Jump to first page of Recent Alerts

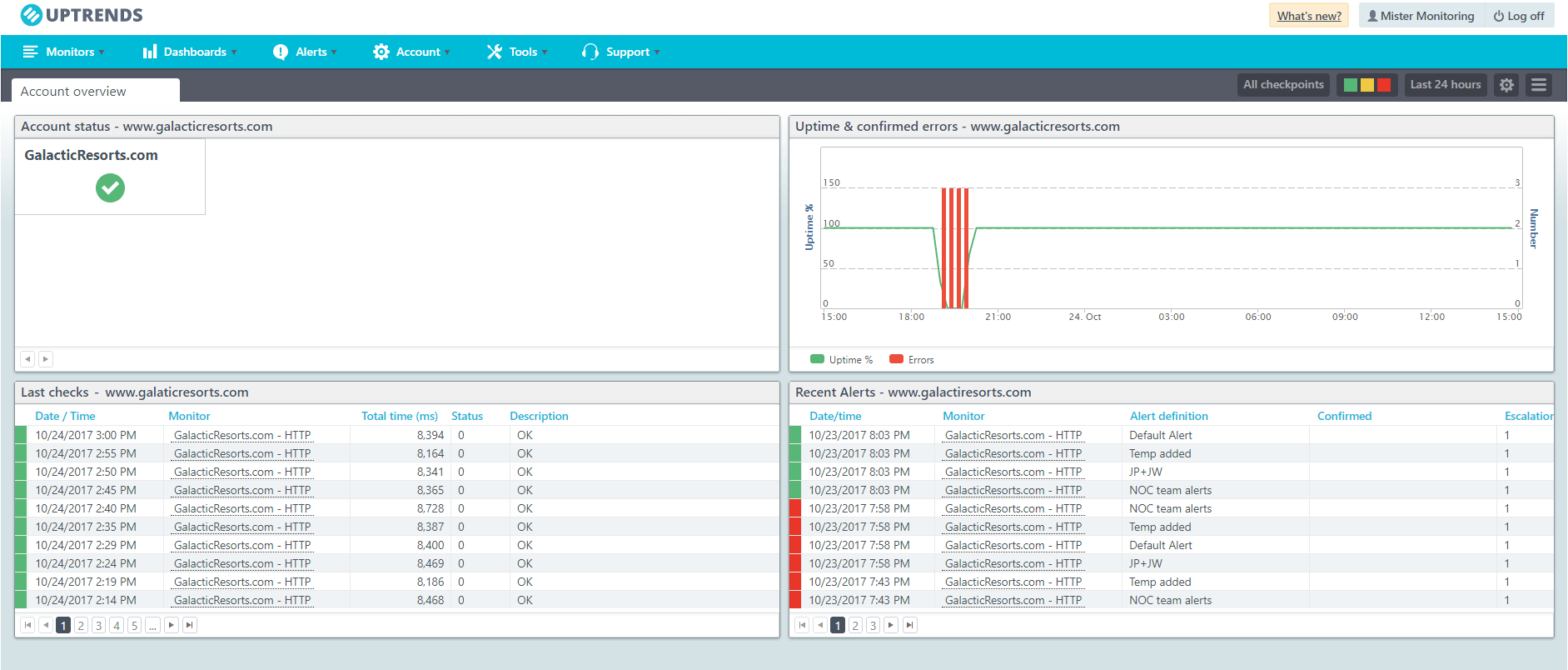(802, 625)
